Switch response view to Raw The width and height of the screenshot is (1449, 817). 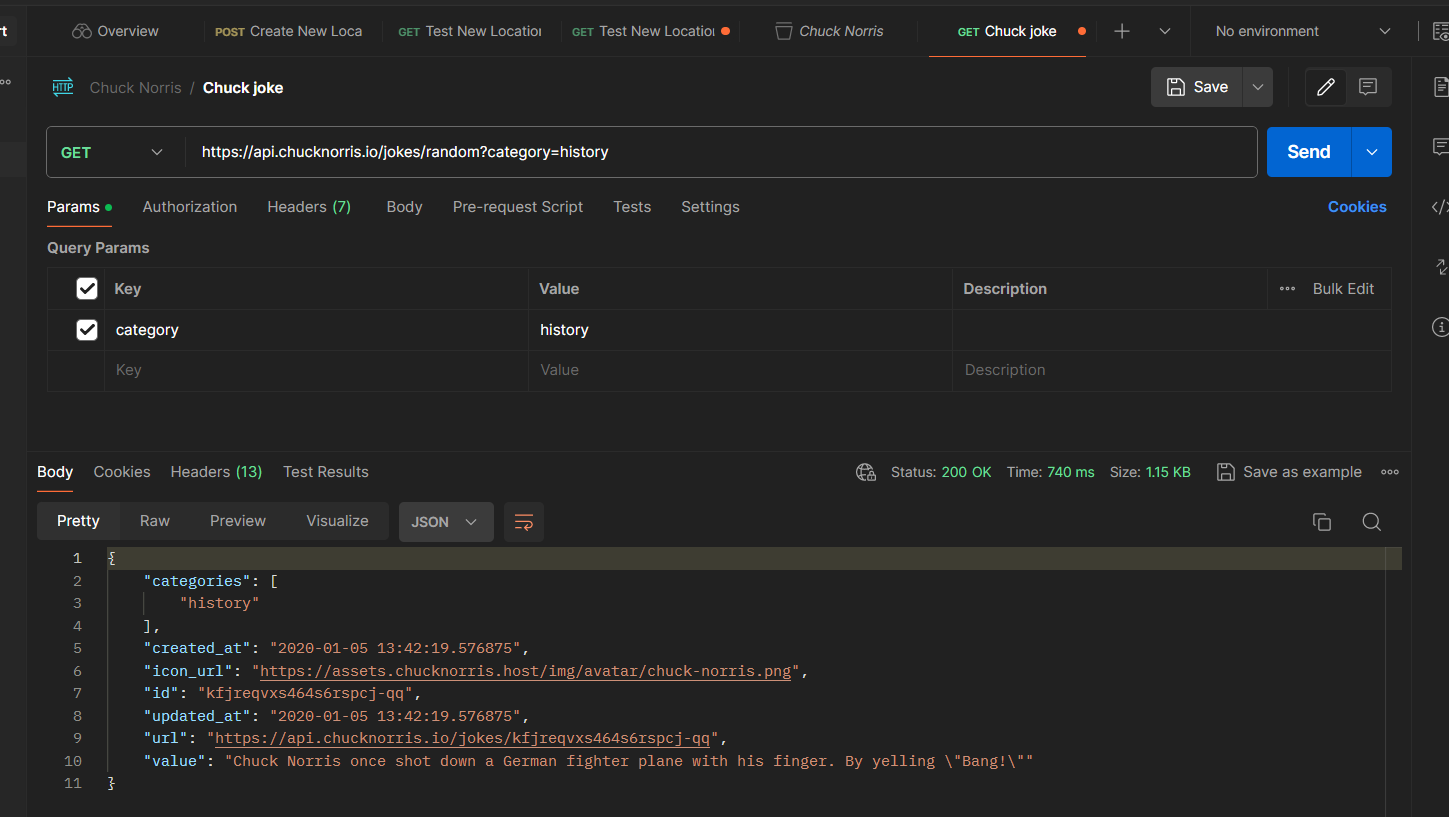[x=155, y=521]
